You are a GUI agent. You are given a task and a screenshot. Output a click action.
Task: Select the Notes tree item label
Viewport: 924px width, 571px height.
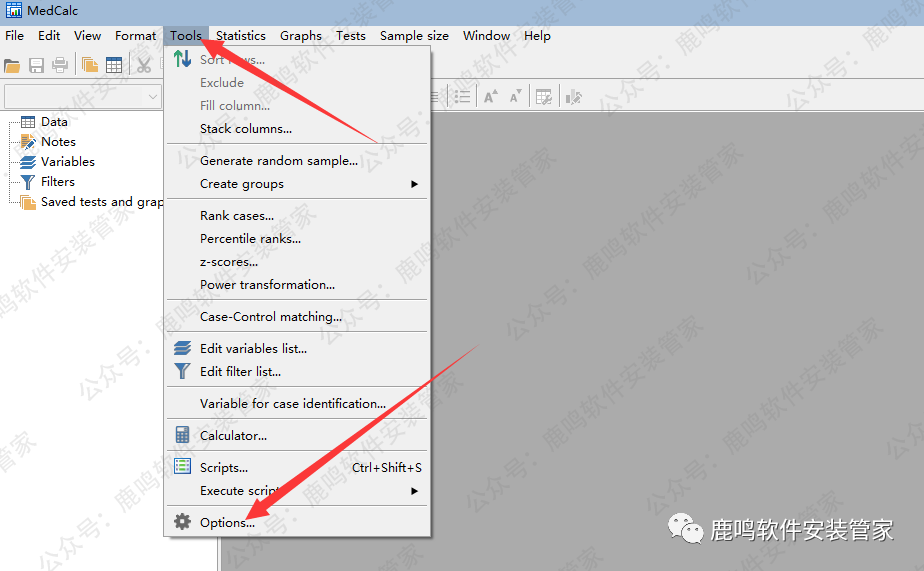58,142
